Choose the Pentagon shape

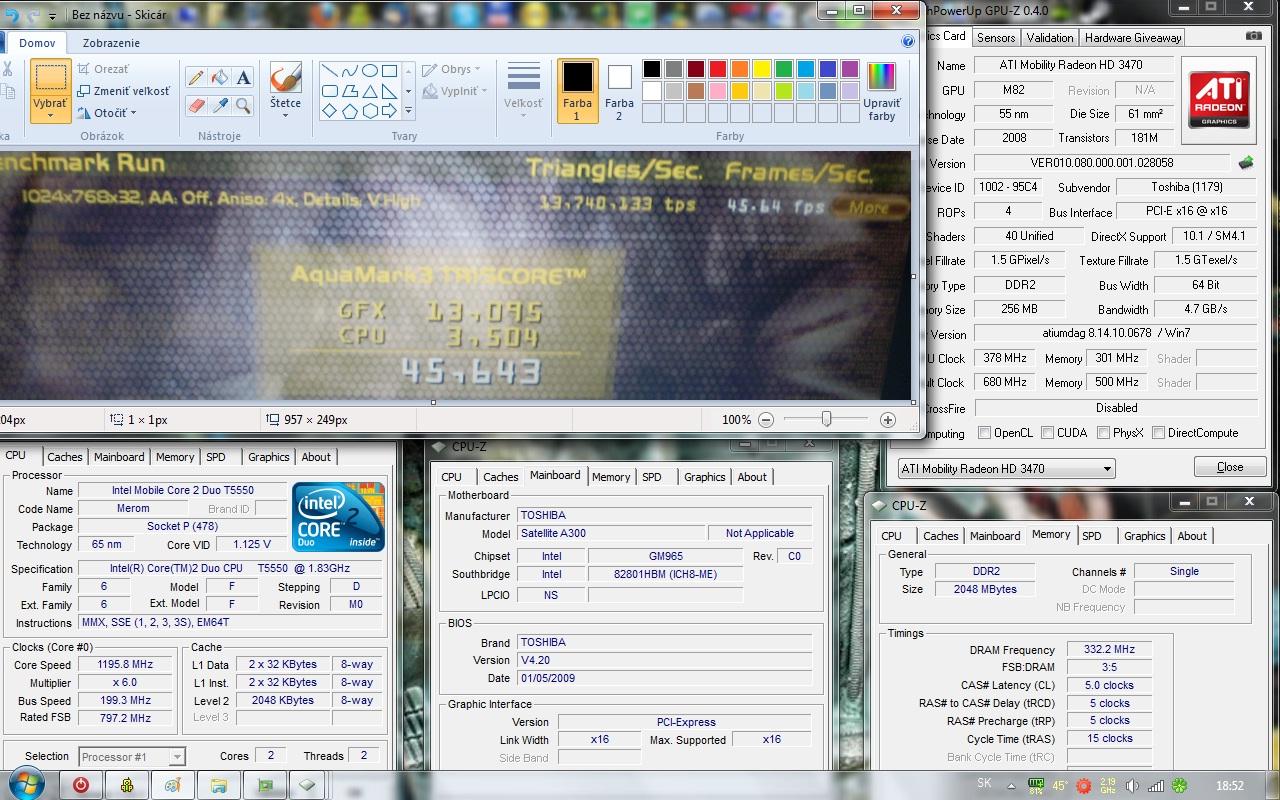[349, 111]
